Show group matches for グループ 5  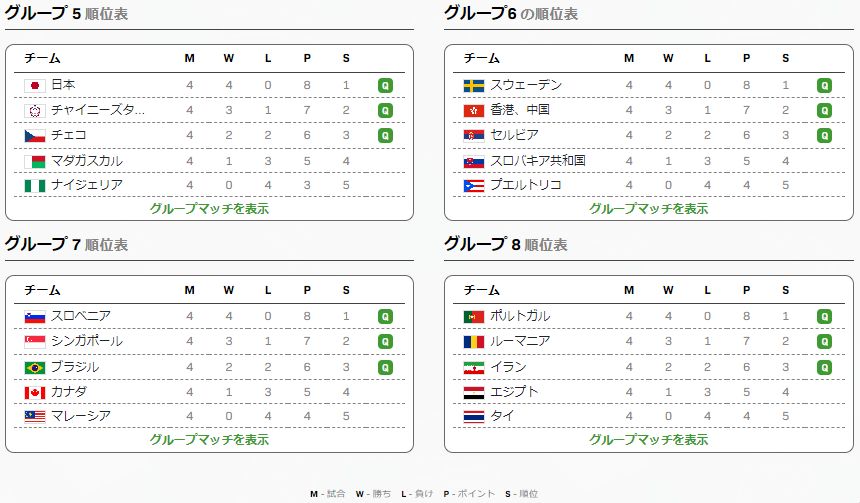click(209, 209)
